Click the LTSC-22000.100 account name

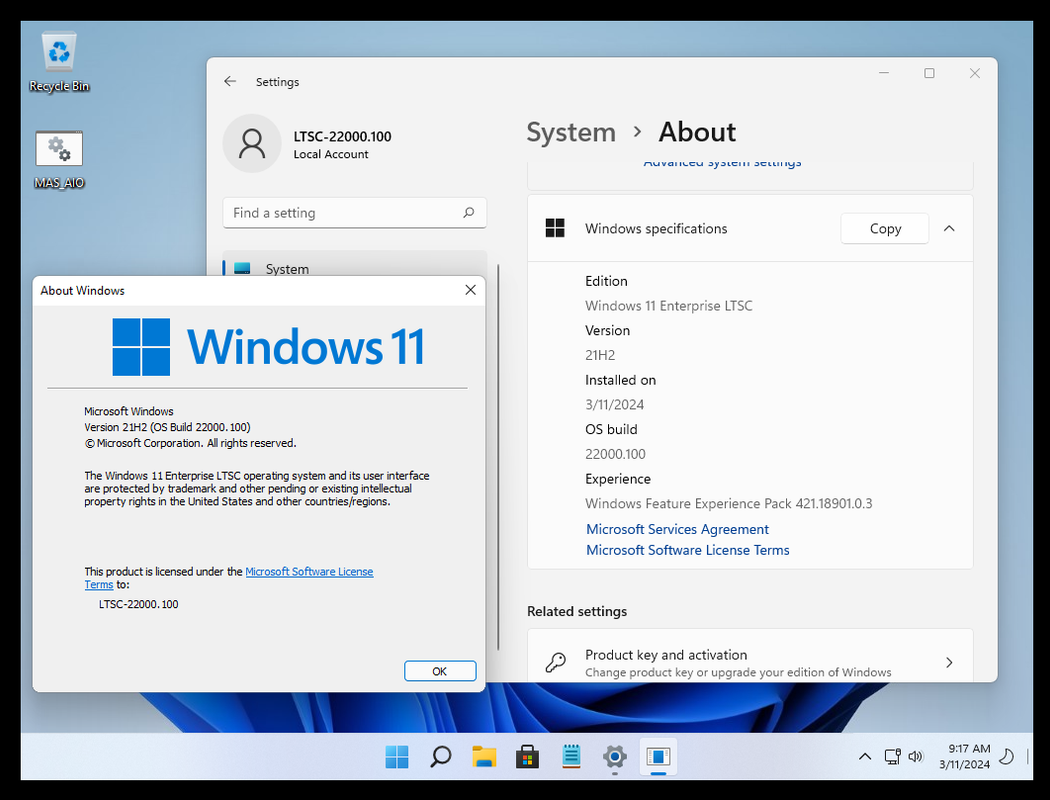[x=342, y=137]
